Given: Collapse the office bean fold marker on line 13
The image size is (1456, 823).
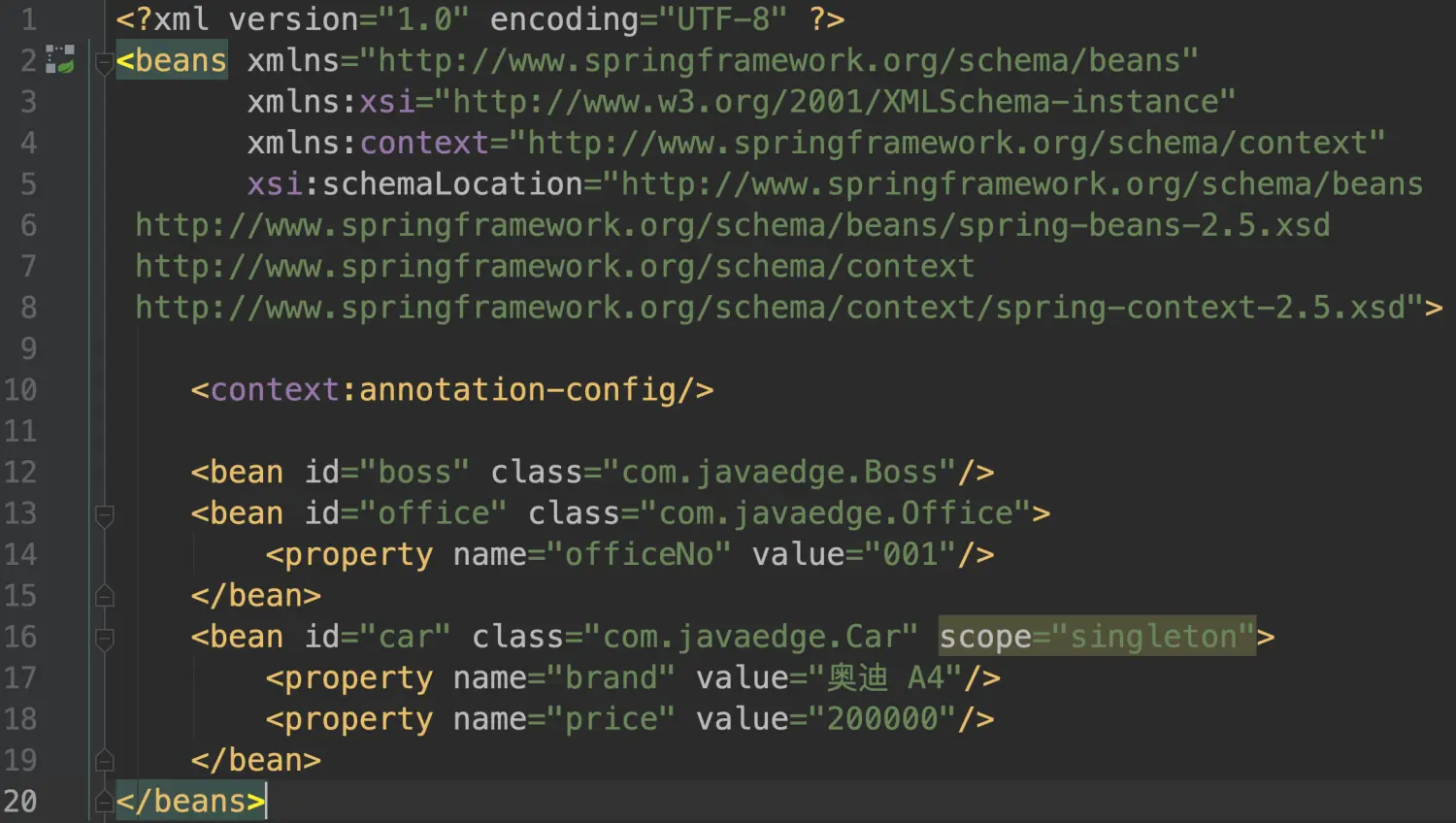Looking at the screenshot, I should tap(105, 515).
